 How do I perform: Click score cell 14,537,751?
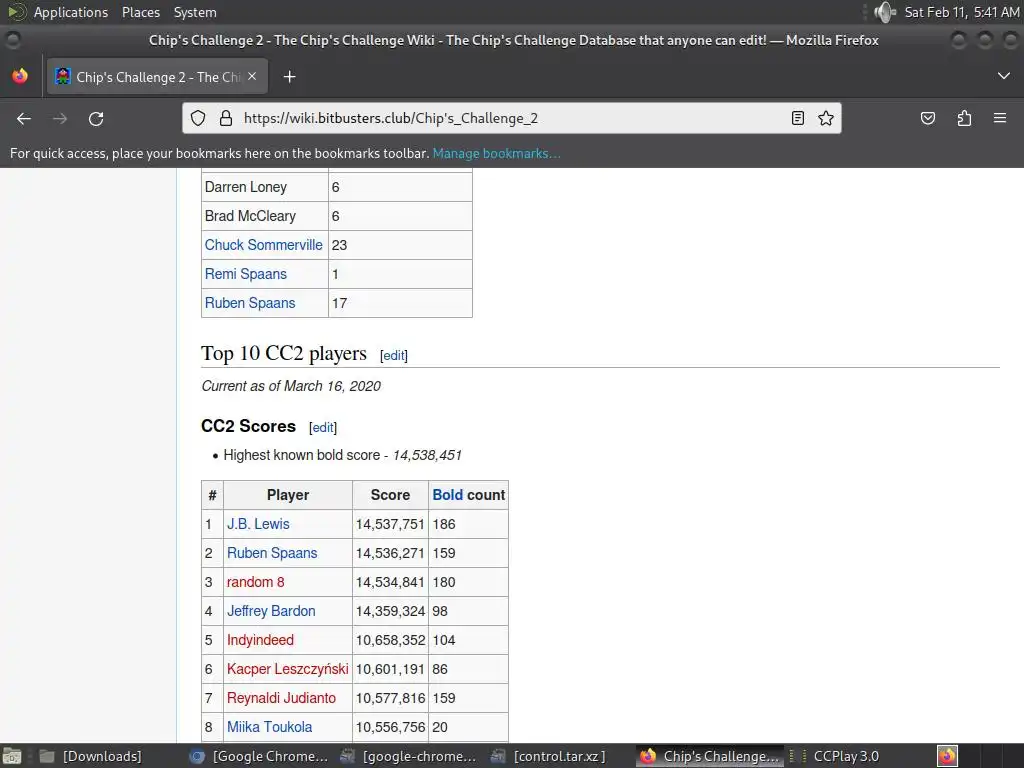(x=391, y=524)
